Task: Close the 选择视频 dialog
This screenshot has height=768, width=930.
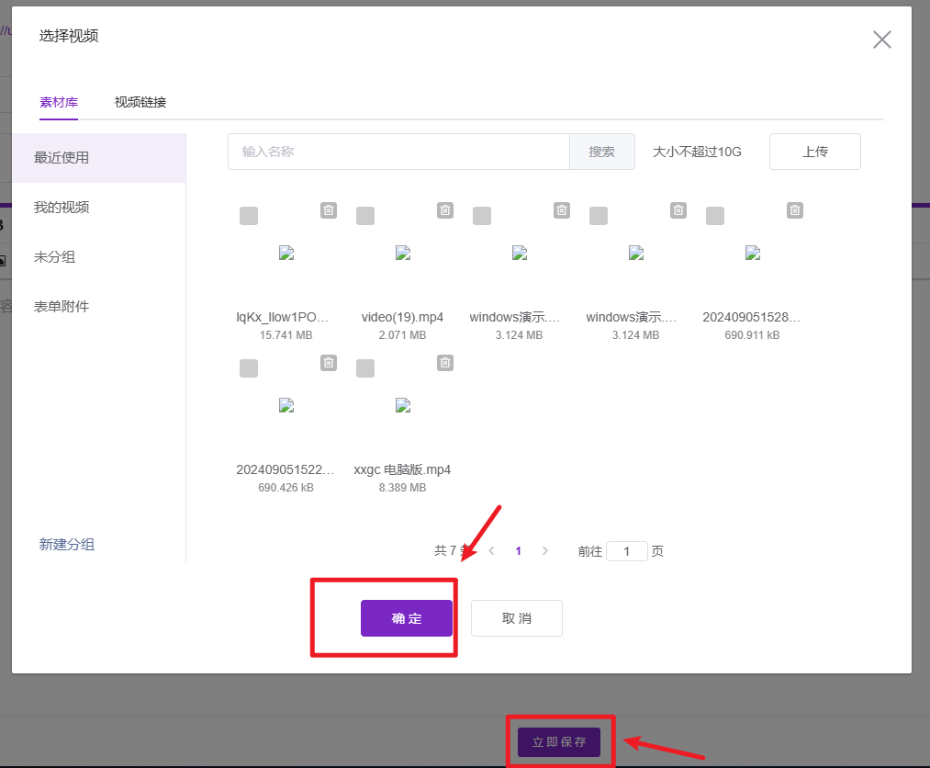Action: click(882, 40)
